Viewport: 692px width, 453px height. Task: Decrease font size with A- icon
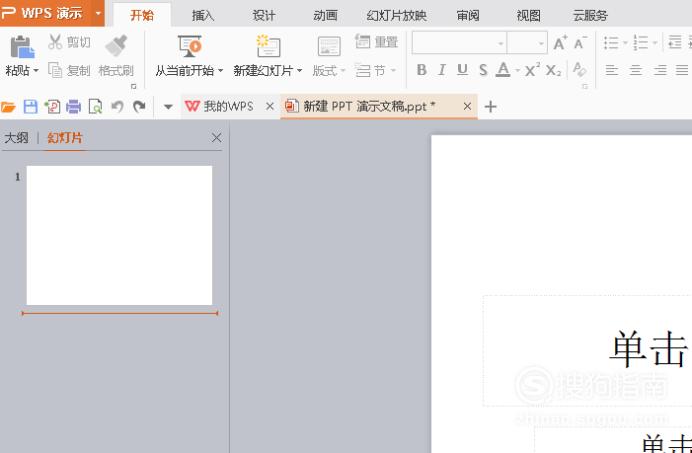click(580, 43)
